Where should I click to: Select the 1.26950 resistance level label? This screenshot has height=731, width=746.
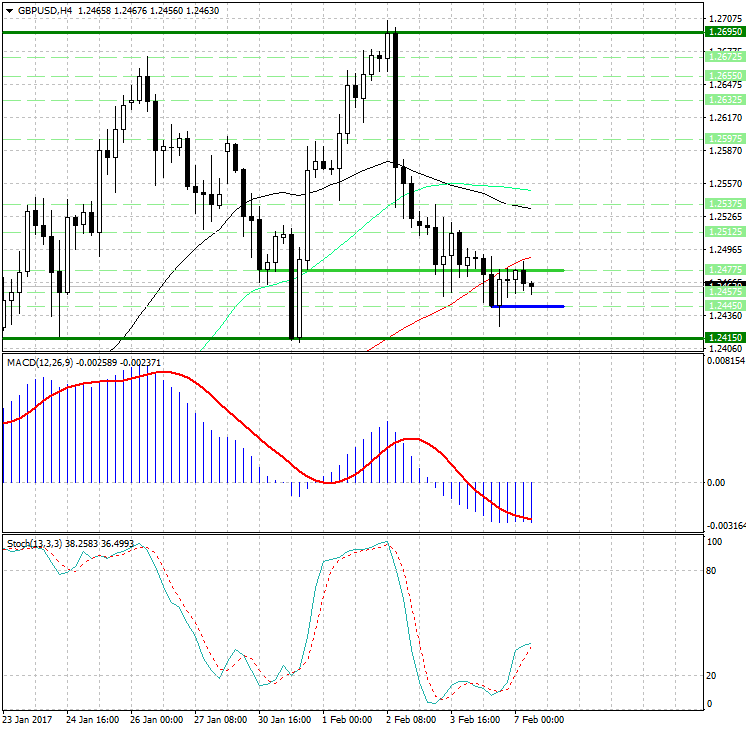[x=724, y=32]
